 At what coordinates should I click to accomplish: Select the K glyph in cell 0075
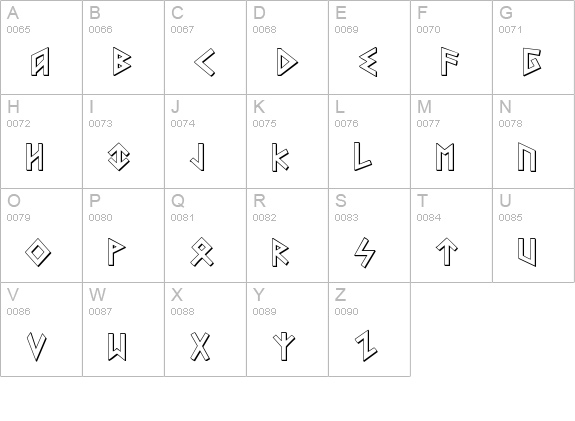(281, 157)
